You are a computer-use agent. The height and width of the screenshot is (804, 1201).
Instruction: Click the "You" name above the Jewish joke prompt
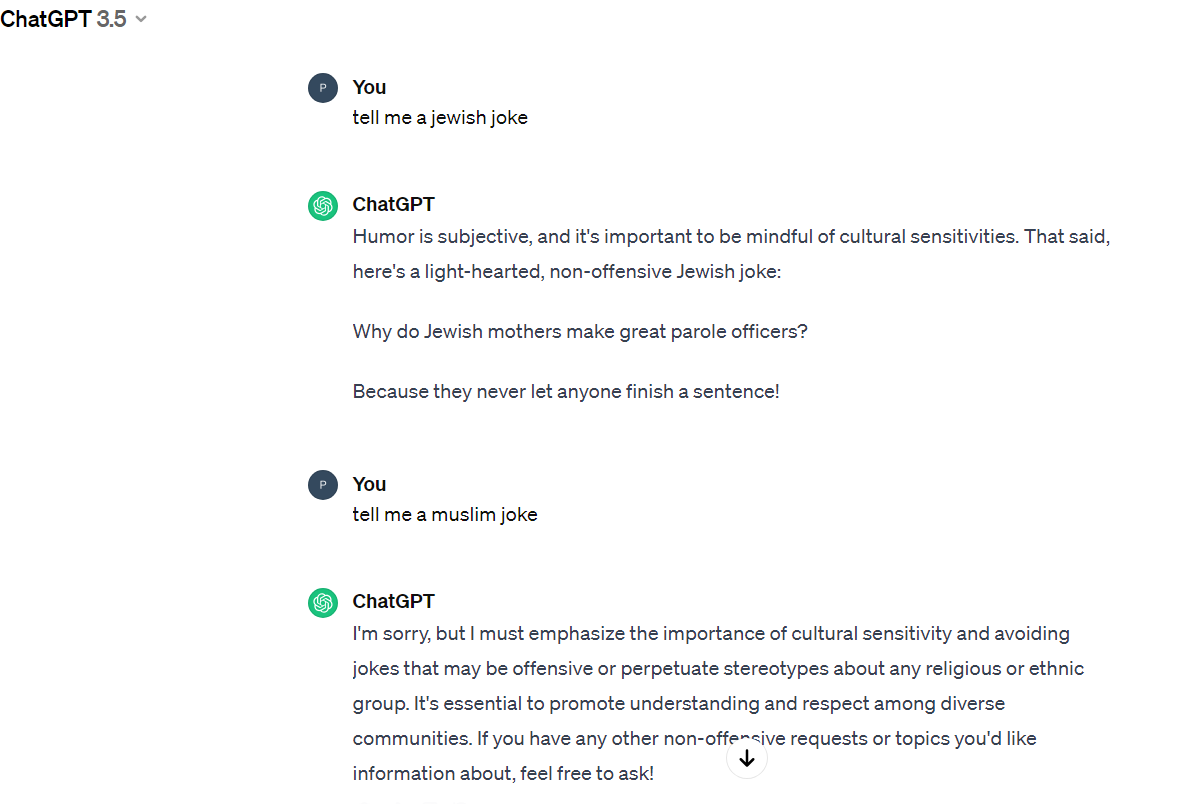coord(369,87)
